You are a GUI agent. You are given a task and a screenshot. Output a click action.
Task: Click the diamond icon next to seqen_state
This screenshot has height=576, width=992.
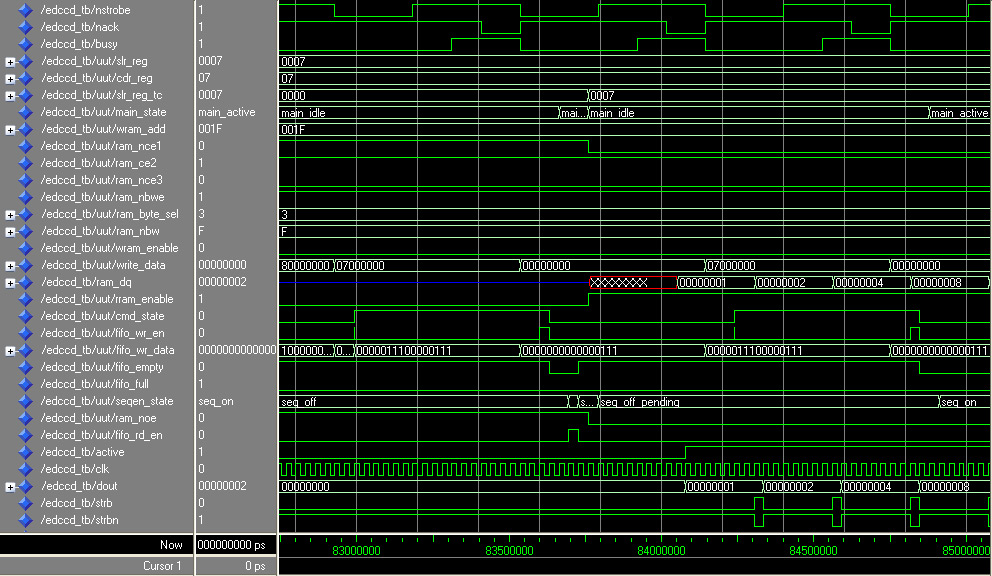click(x=25, y=401)
